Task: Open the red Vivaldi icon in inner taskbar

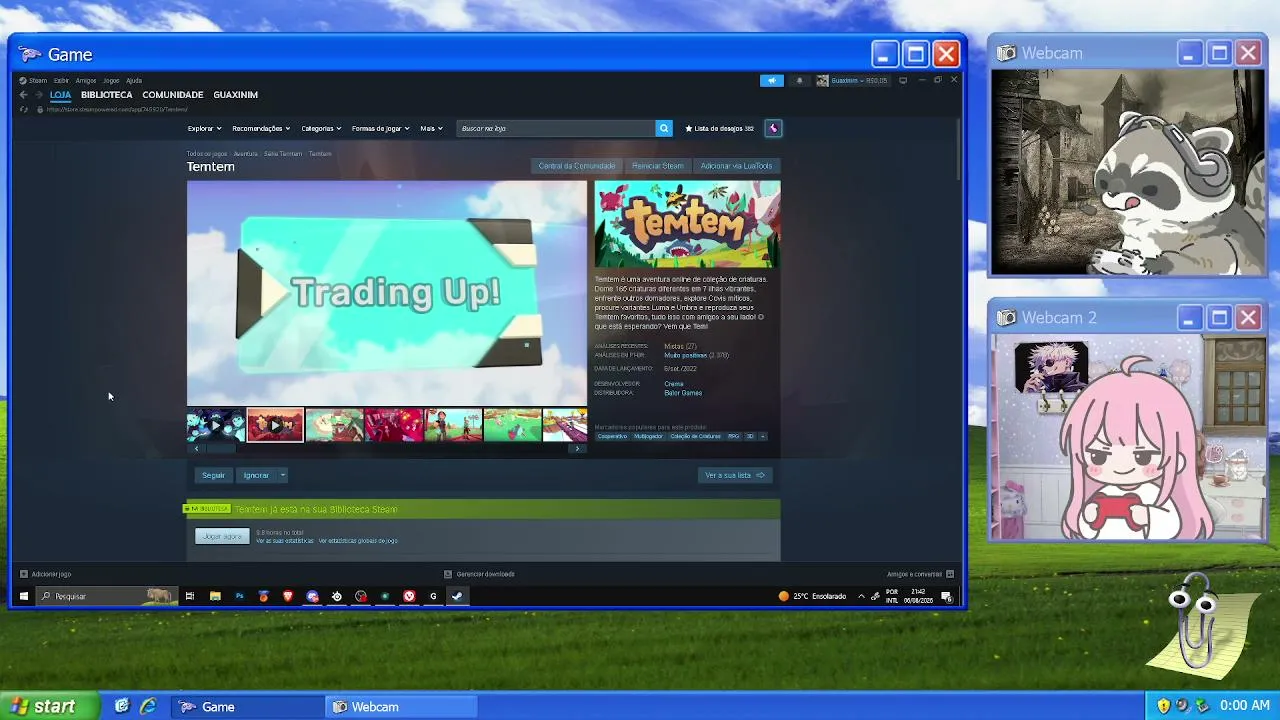Action: 409,596
